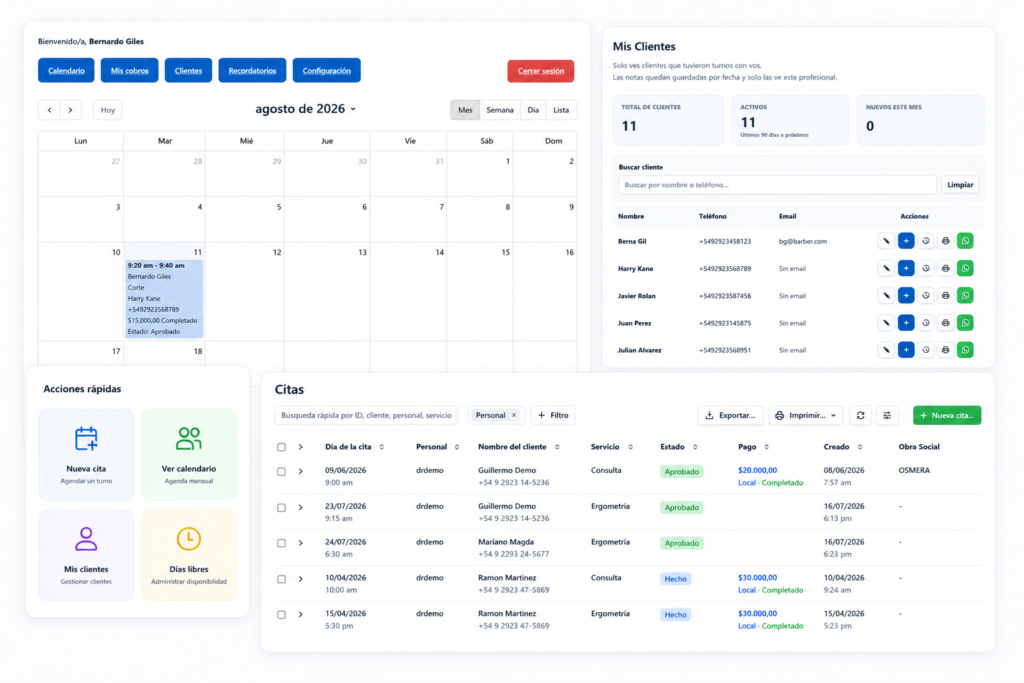
Task: Create a new appointment with Nueva cita button
Action: pyautogui.click(x=947, y=415)
